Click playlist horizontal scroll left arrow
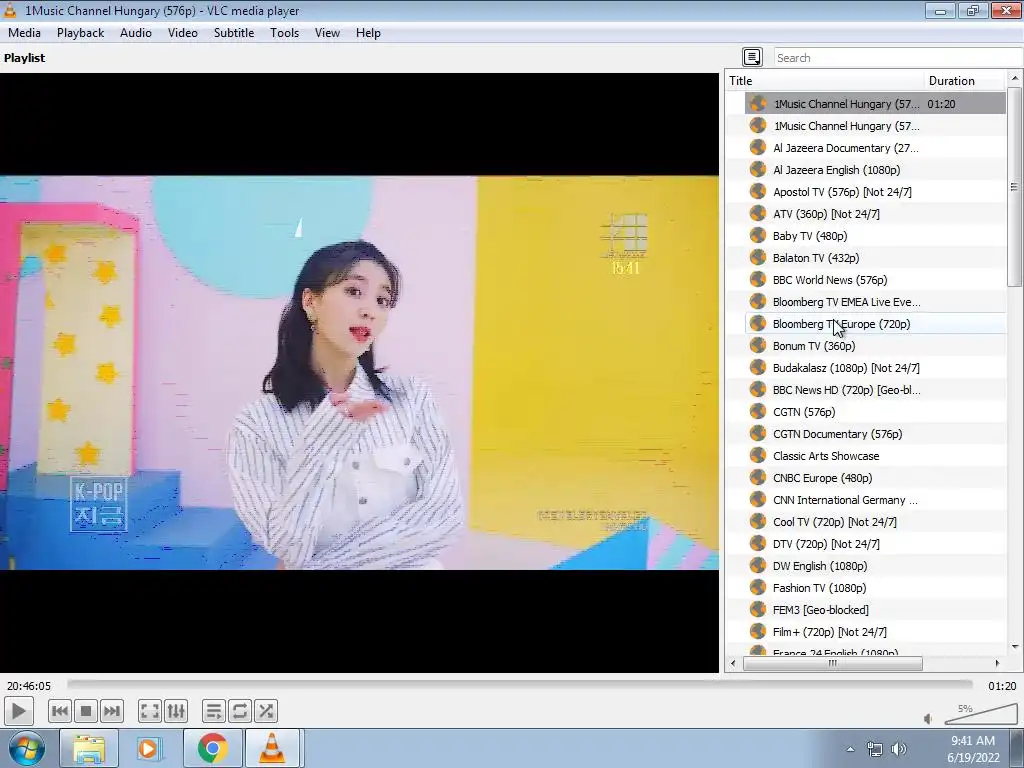Image resolution: width=1024 pixels, height=768 pixels. tap(733, 664)
